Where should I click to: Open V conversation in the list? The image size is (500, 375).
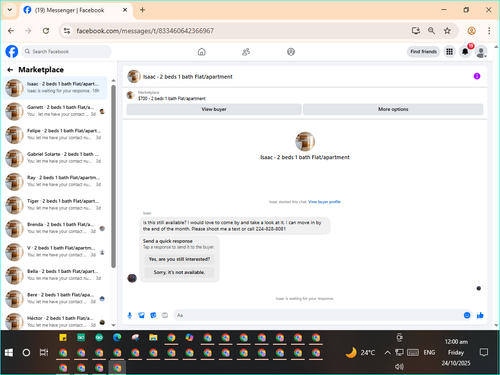[x=55, y=251]
